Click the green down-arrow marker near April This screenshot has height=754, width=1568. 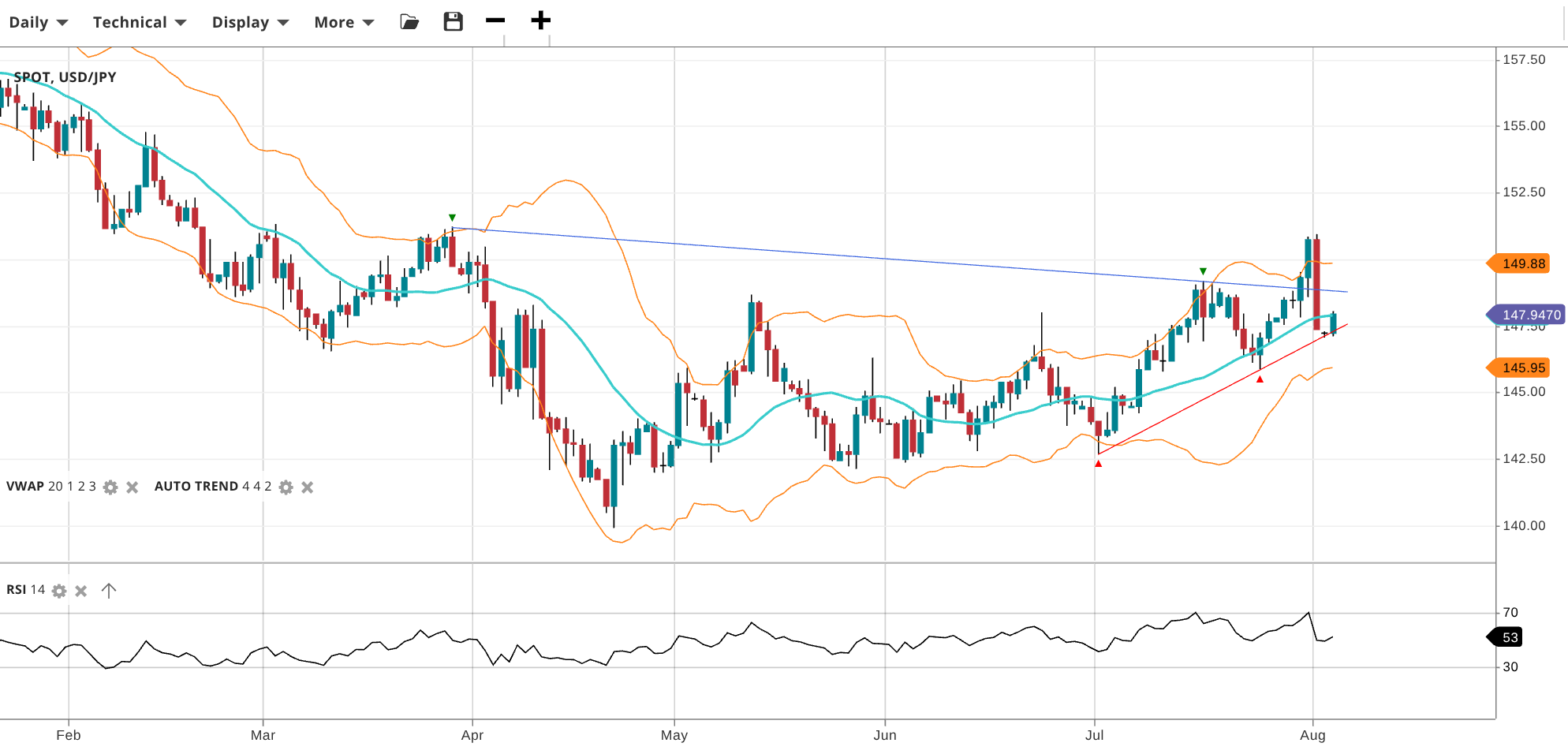click(x=452, y=218)
